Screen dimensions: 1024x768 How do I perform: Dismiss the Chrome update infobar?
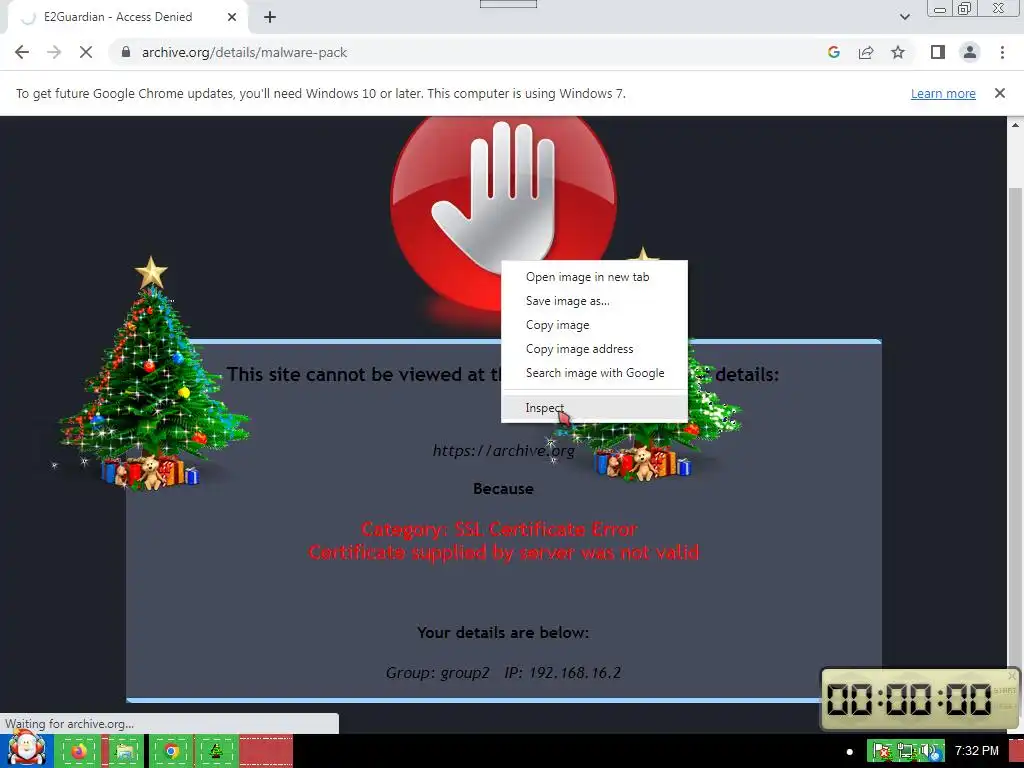(999, 93)
